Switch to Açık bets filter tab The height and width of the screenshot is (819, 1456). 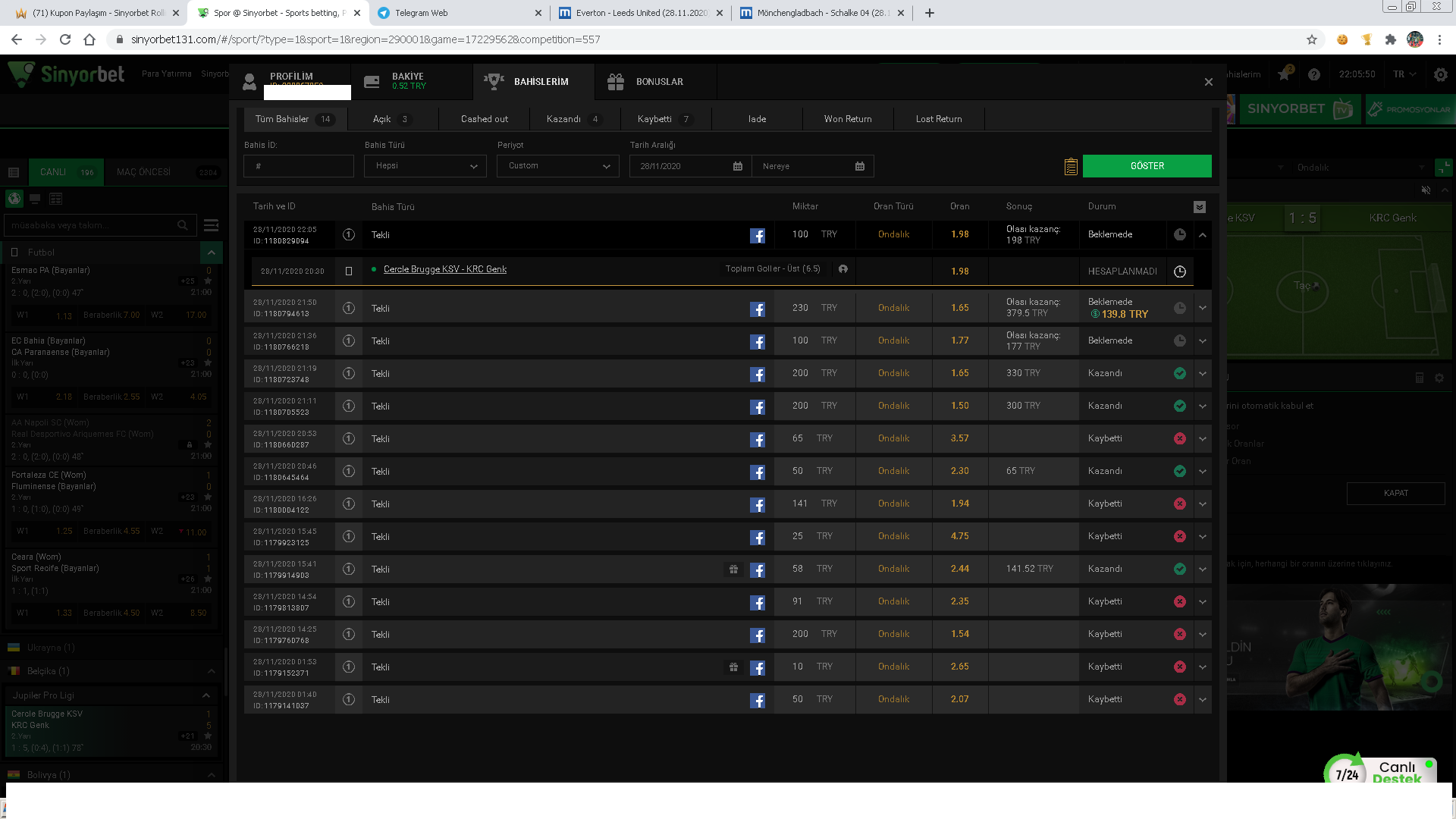coord(393,119)
